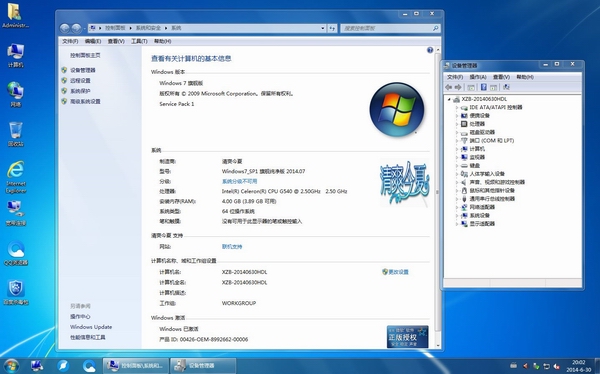The height and width of the screenshot is (374, 600).
Task: Click pinned blue compass browser on taskbar
Action: point(63,366)
